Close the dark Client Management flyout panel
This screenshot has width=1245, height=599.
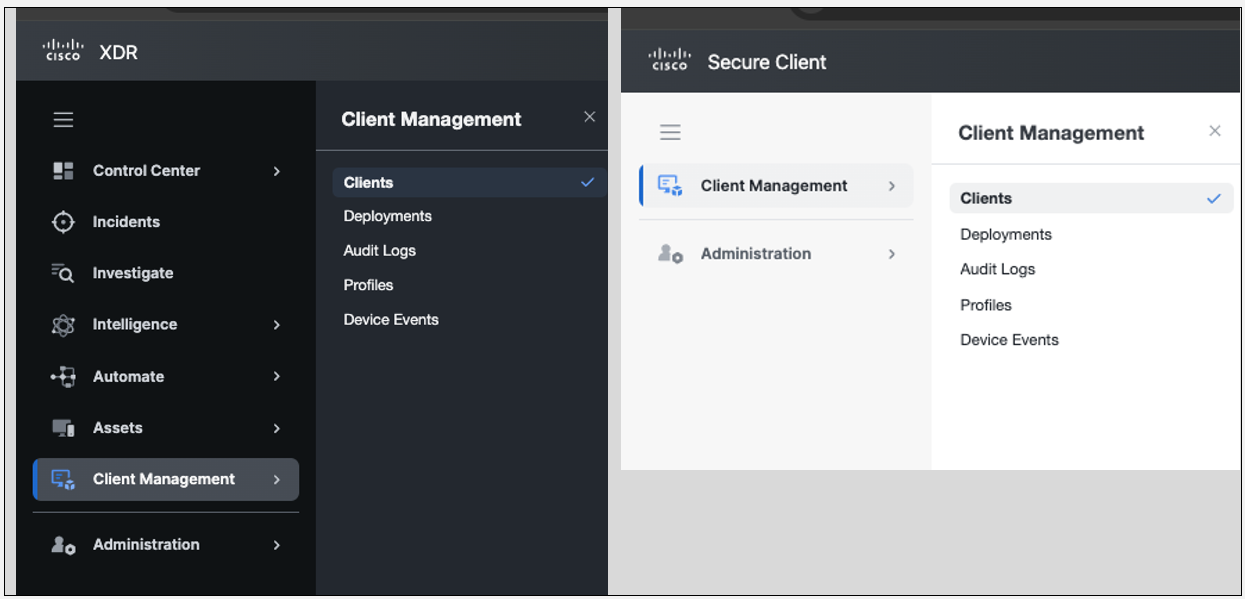click(x=589, y=117)
